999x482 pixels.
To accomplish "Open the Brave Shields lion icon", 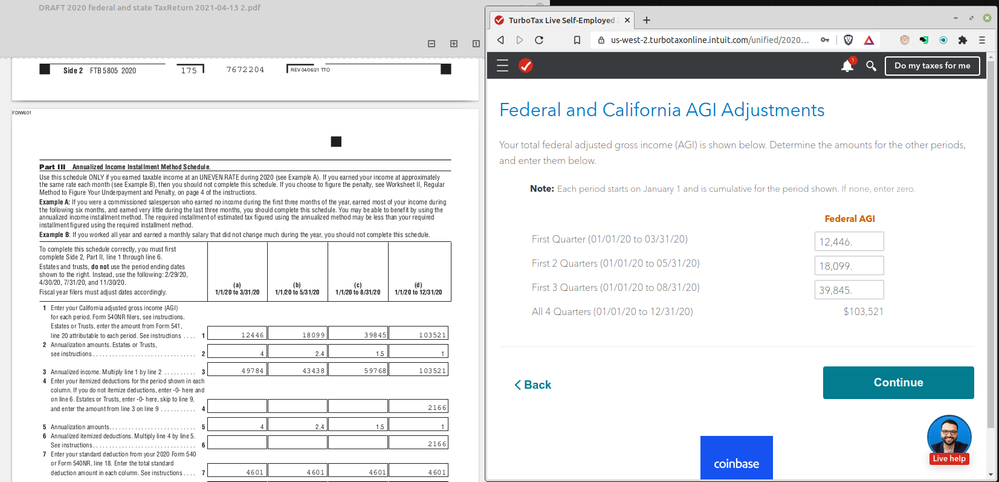I will pos(848,40).
